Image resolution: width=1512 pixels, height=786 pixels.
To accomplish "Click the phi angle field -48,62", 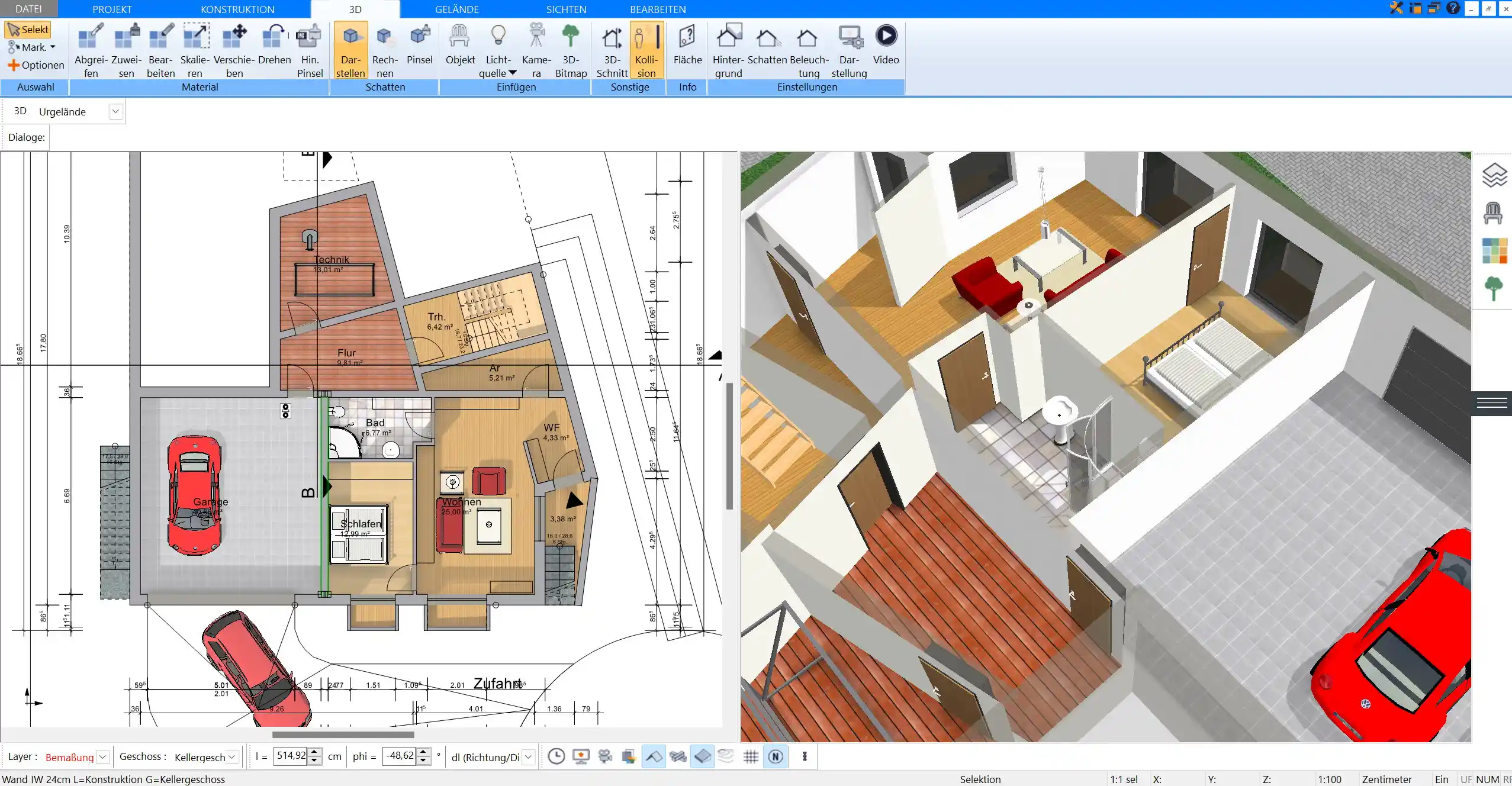I will pyautogui.click(x=400, y=756).
